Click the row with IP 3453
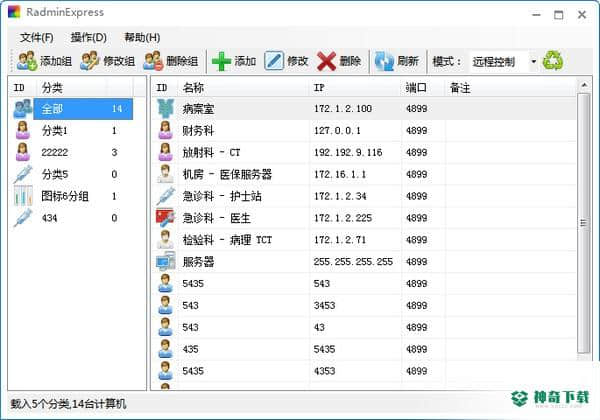This screenshot has height=420, width=600. click(364, 305)
